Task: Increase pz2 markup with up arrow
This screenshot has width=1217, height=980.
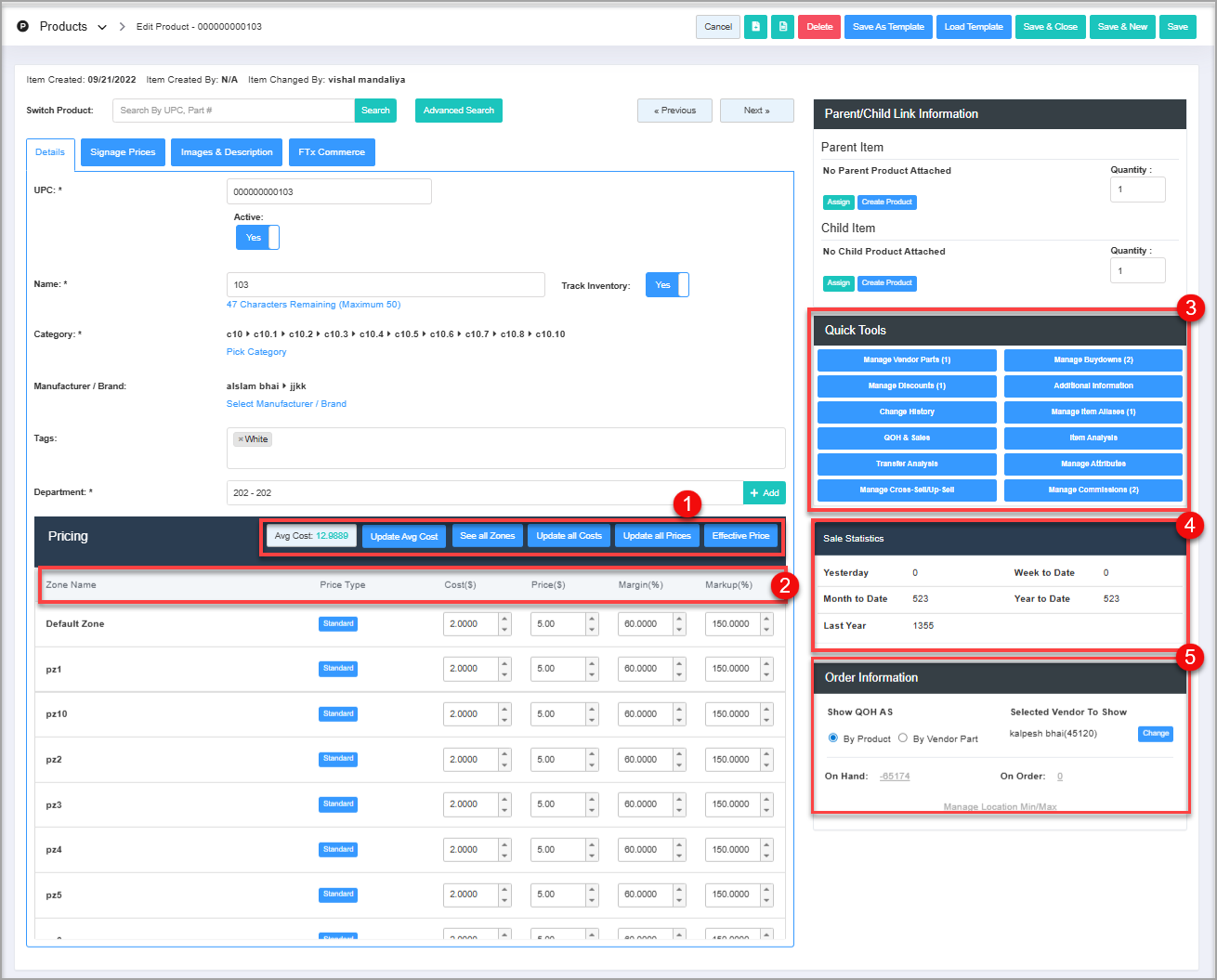Action: click(766, 754)
